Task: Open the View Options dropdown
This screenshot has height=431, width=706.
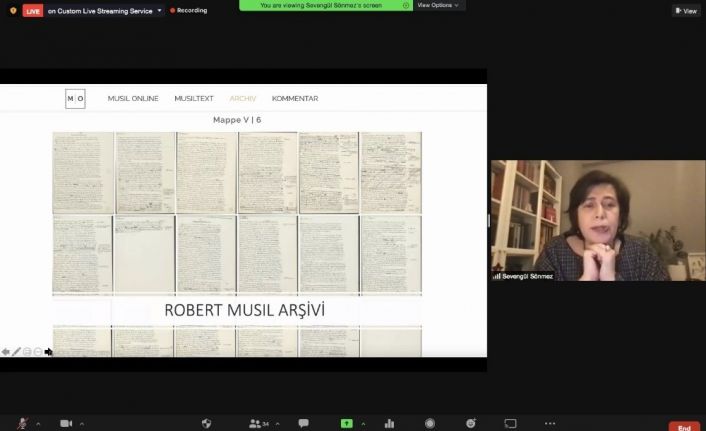Action: pyautogui.click(x=438, y=5)
